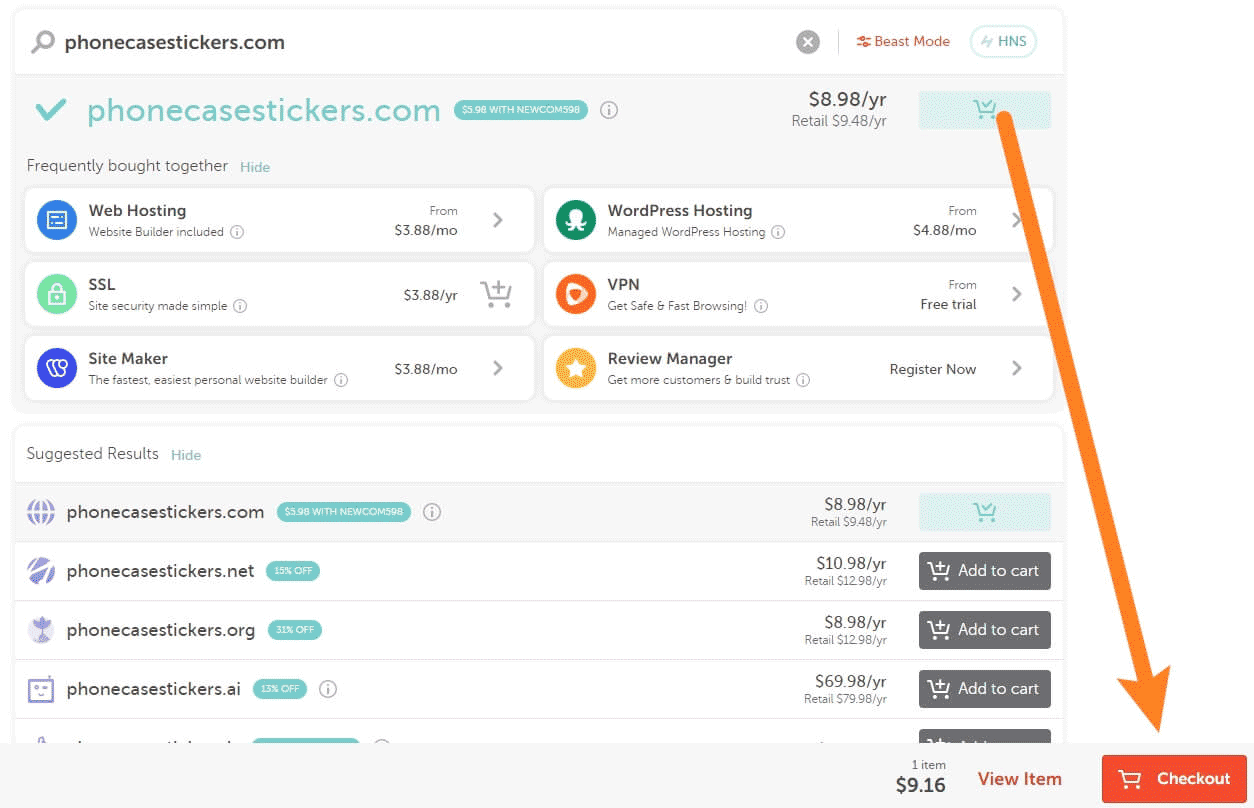
Task: Click the Web Hosting product icon
Action: pos(57,220)
